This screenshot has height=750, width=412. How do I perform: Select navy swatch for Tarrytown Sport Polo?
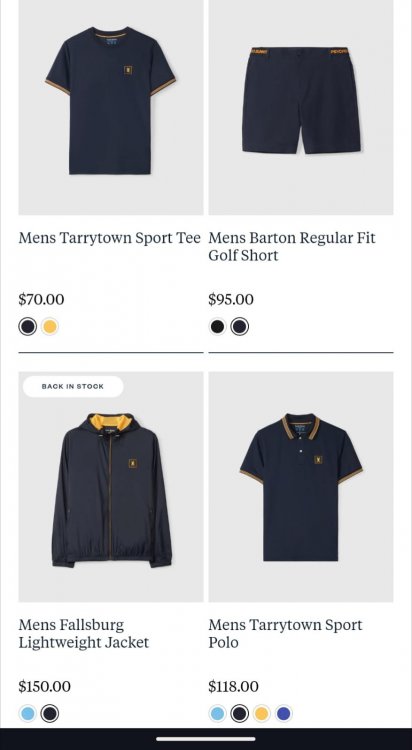pos(239,714)
